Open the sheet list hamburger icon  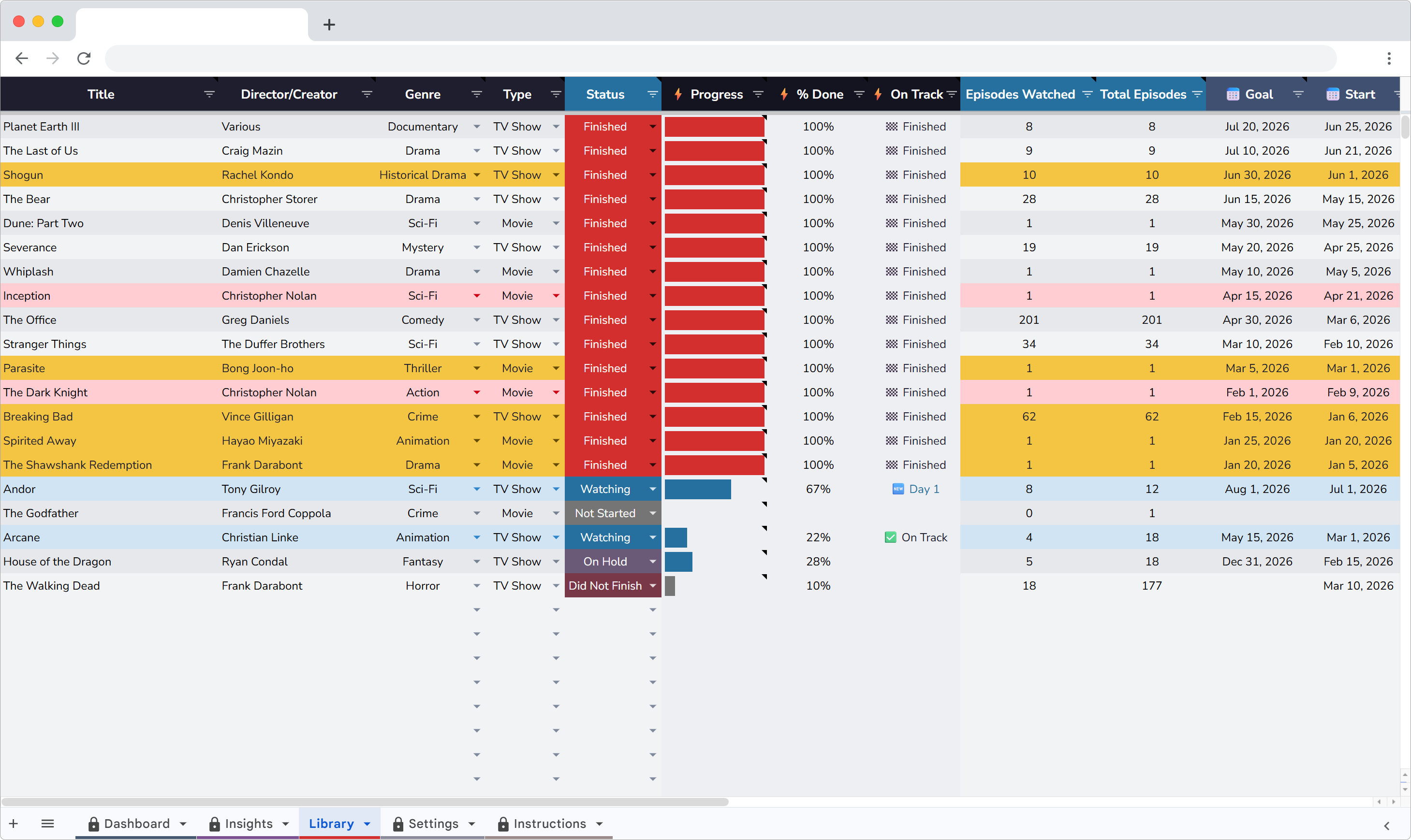pos(47,824)
